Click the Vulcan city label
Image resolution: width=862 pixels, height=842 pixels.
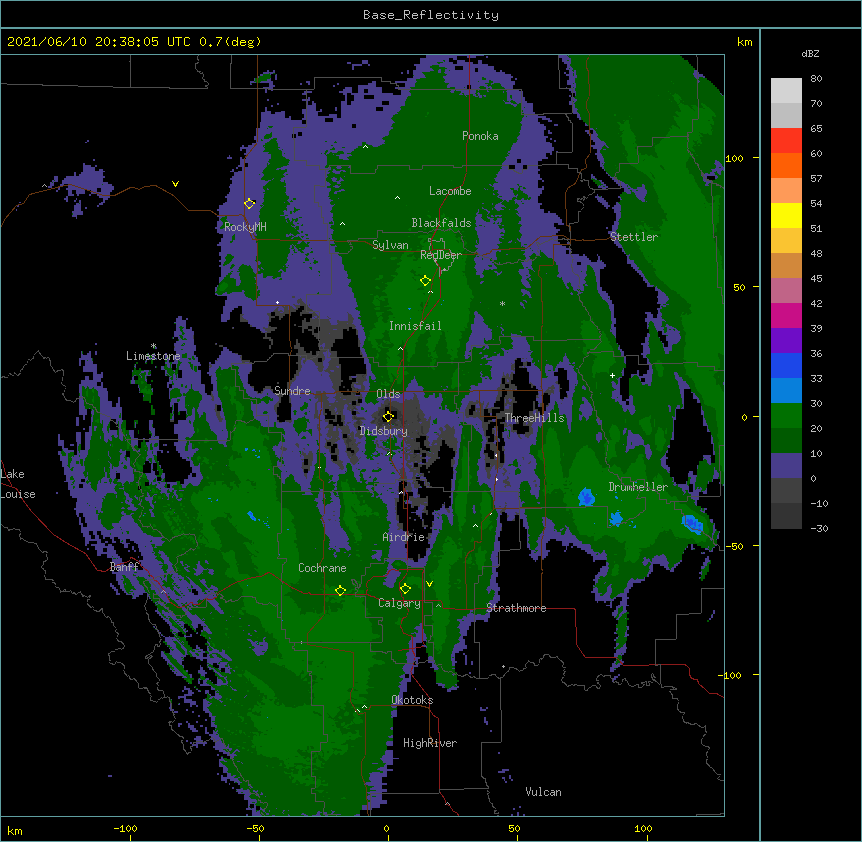click(543, 792)
